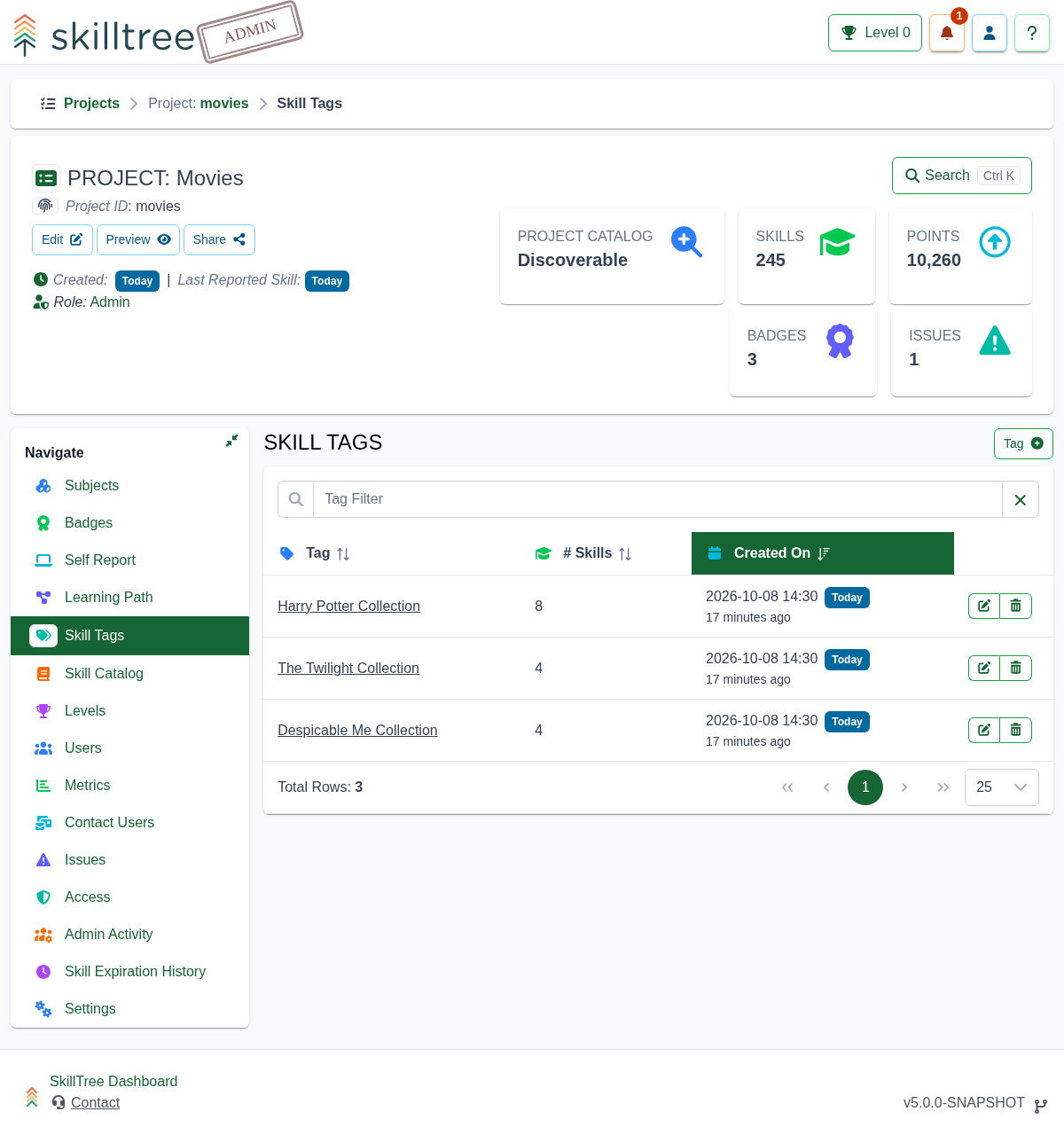This screenshot has width=1064, height=1135.
Task: Clear the tag filter with X
Action: pos(1021,500)
